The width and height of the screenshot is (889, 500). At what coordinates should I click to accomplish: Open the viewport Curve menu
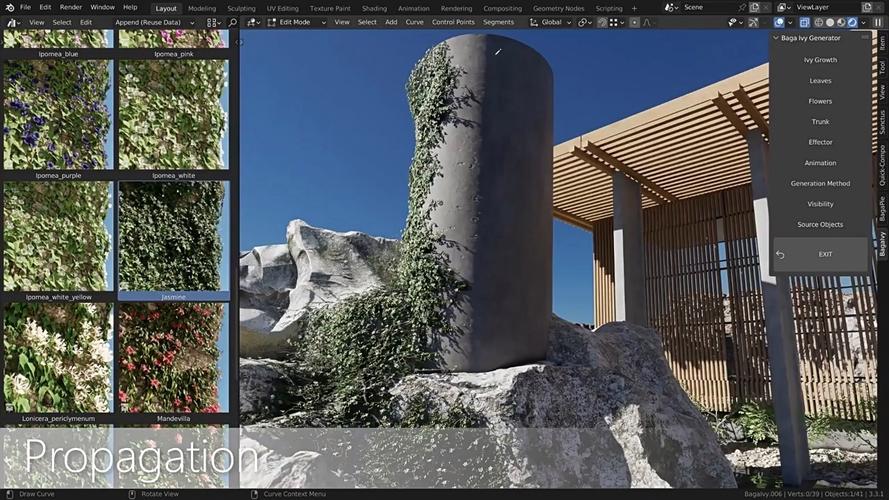(414, 23)
